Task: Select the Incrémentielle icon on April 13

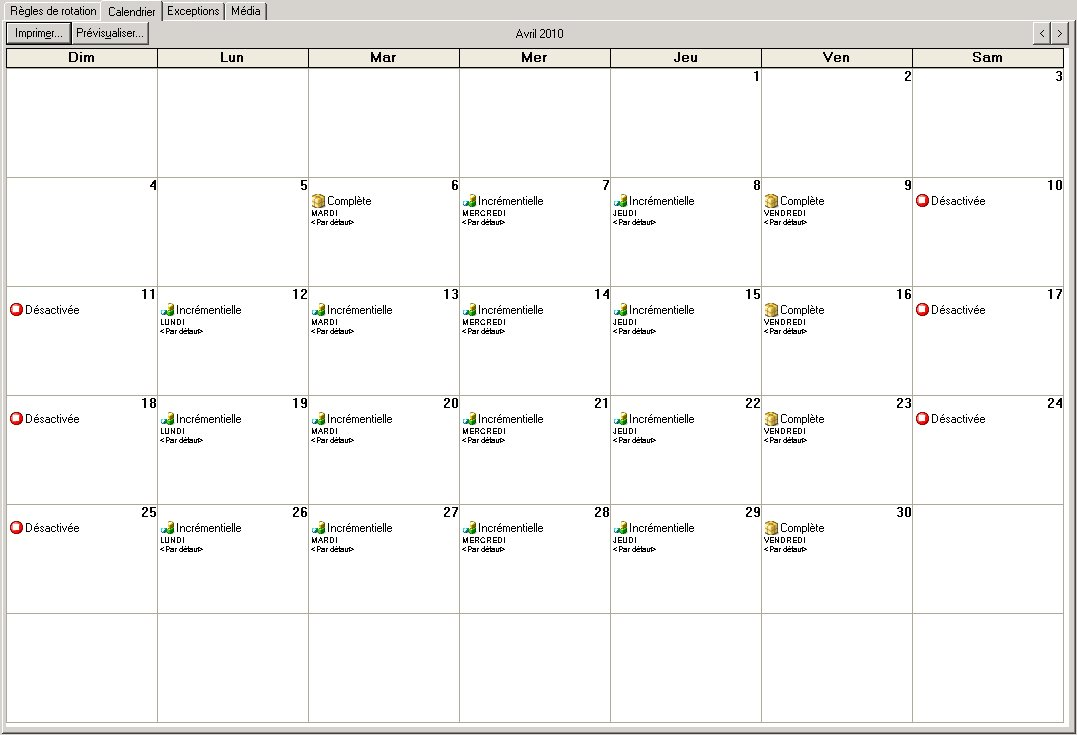Action: 318,310
